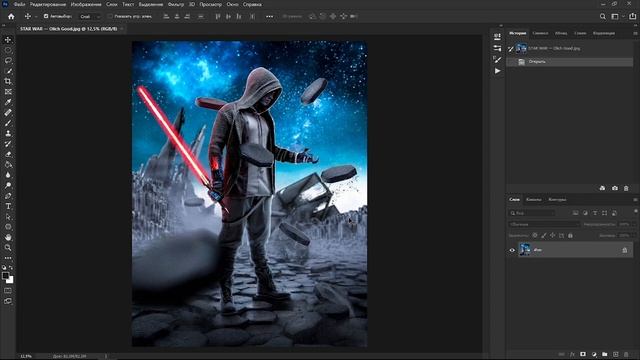Select the Eyedropper tool

tap(8, 102)
